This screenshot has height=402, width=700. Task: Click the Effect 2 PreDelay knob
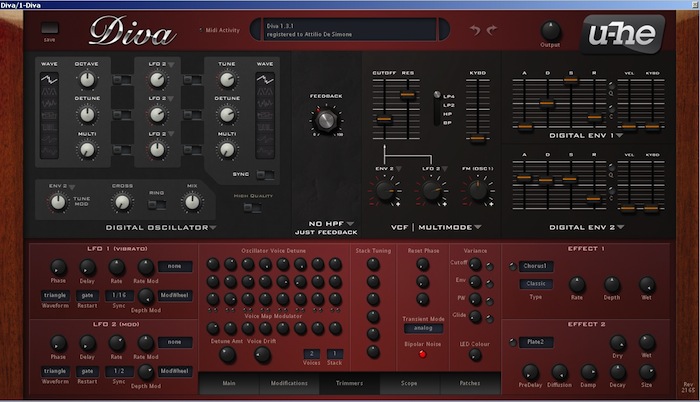tap(530, 372)
